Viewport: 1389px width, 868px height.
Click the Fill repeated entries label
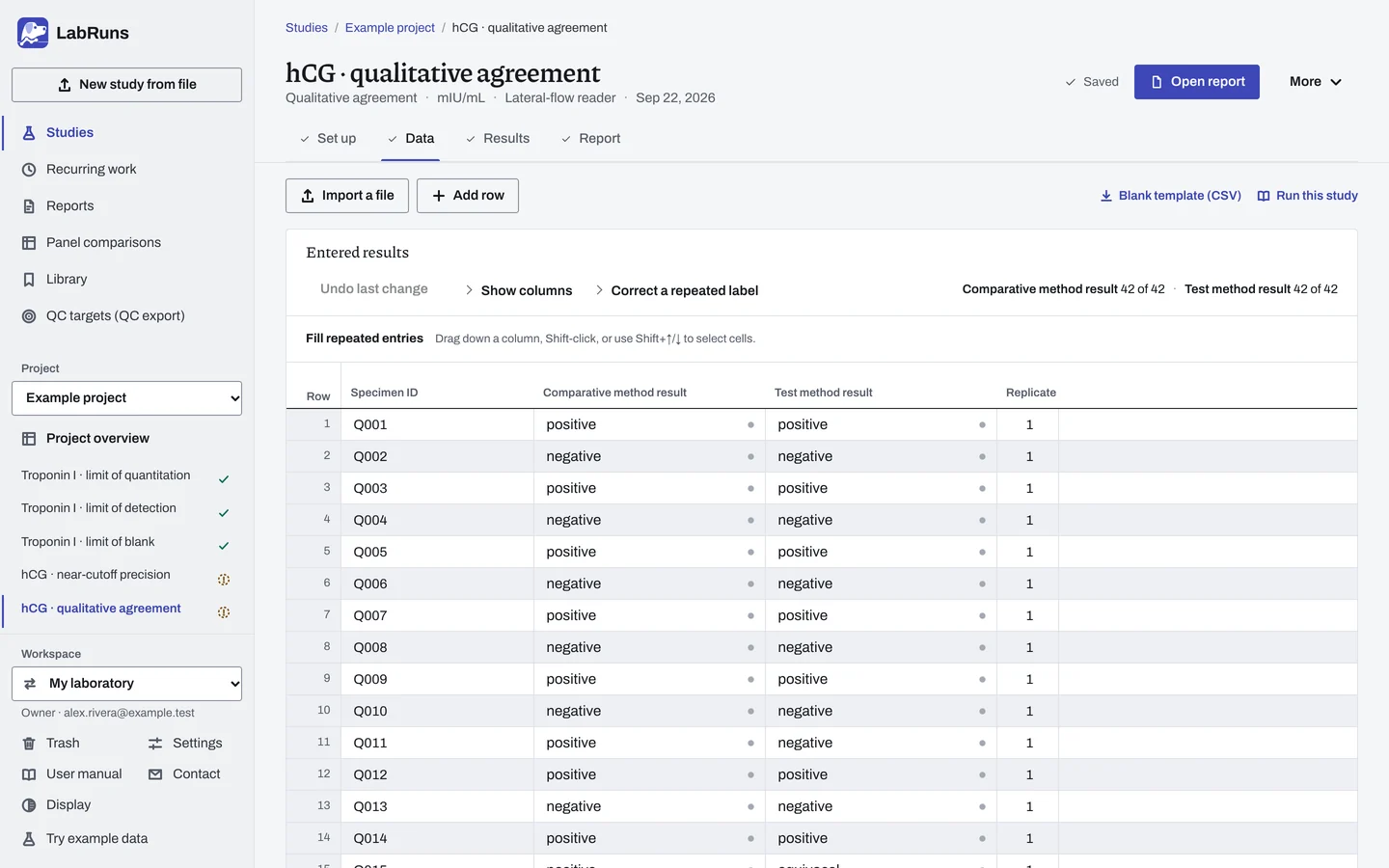[365, 339]
